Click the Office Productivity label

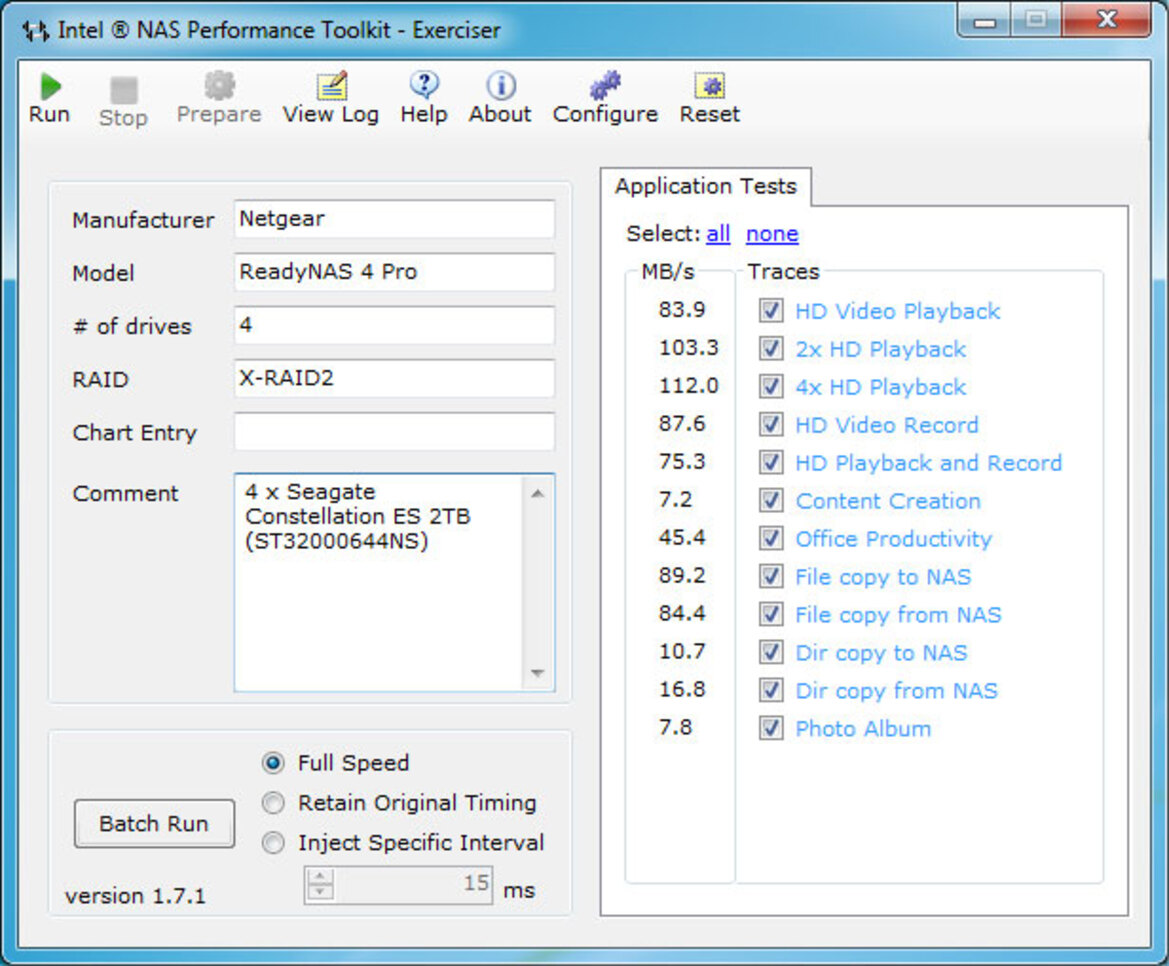893,539
